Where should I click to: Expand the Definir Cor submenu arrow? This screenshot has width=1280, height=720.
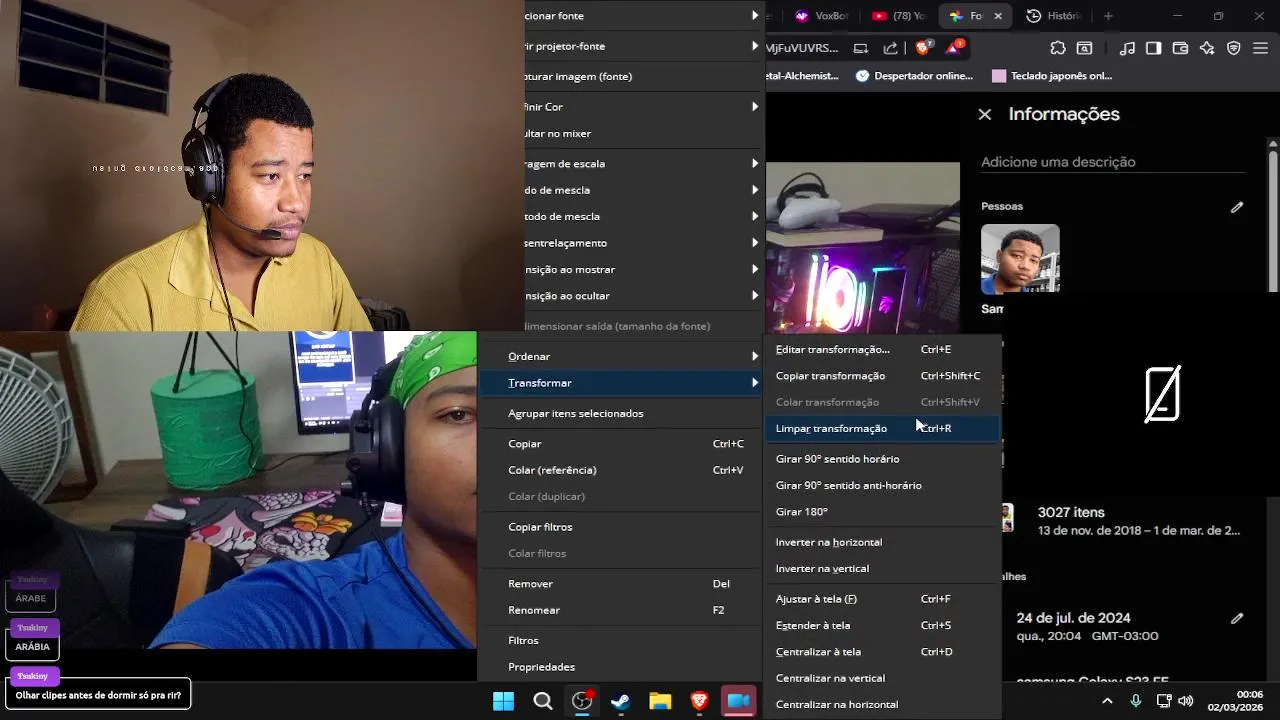point(755,107)
